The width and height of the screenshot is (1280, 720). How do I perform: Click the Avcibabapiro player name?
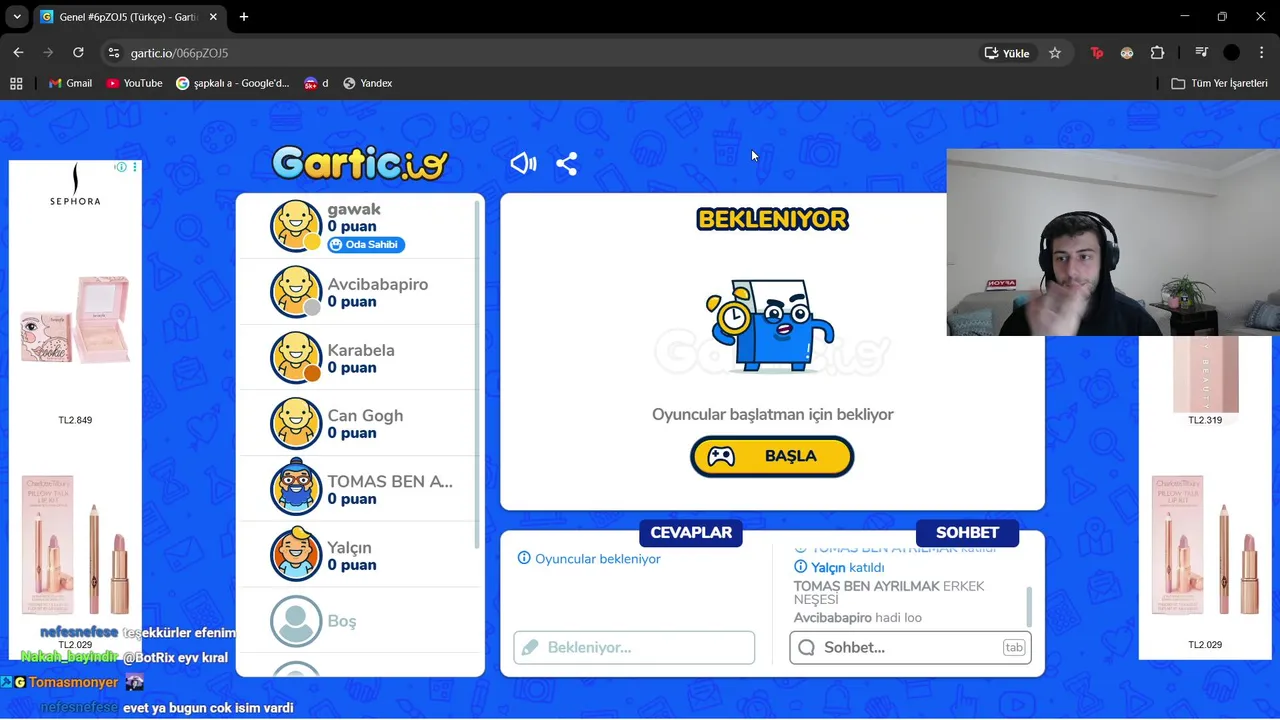coord(378,285)
